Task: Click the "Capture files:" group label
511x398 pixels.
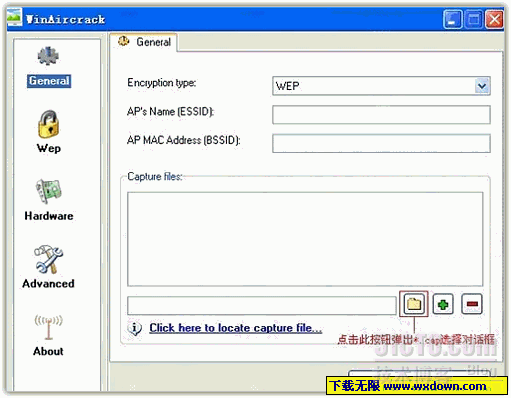Action: (x=155, y=176)
